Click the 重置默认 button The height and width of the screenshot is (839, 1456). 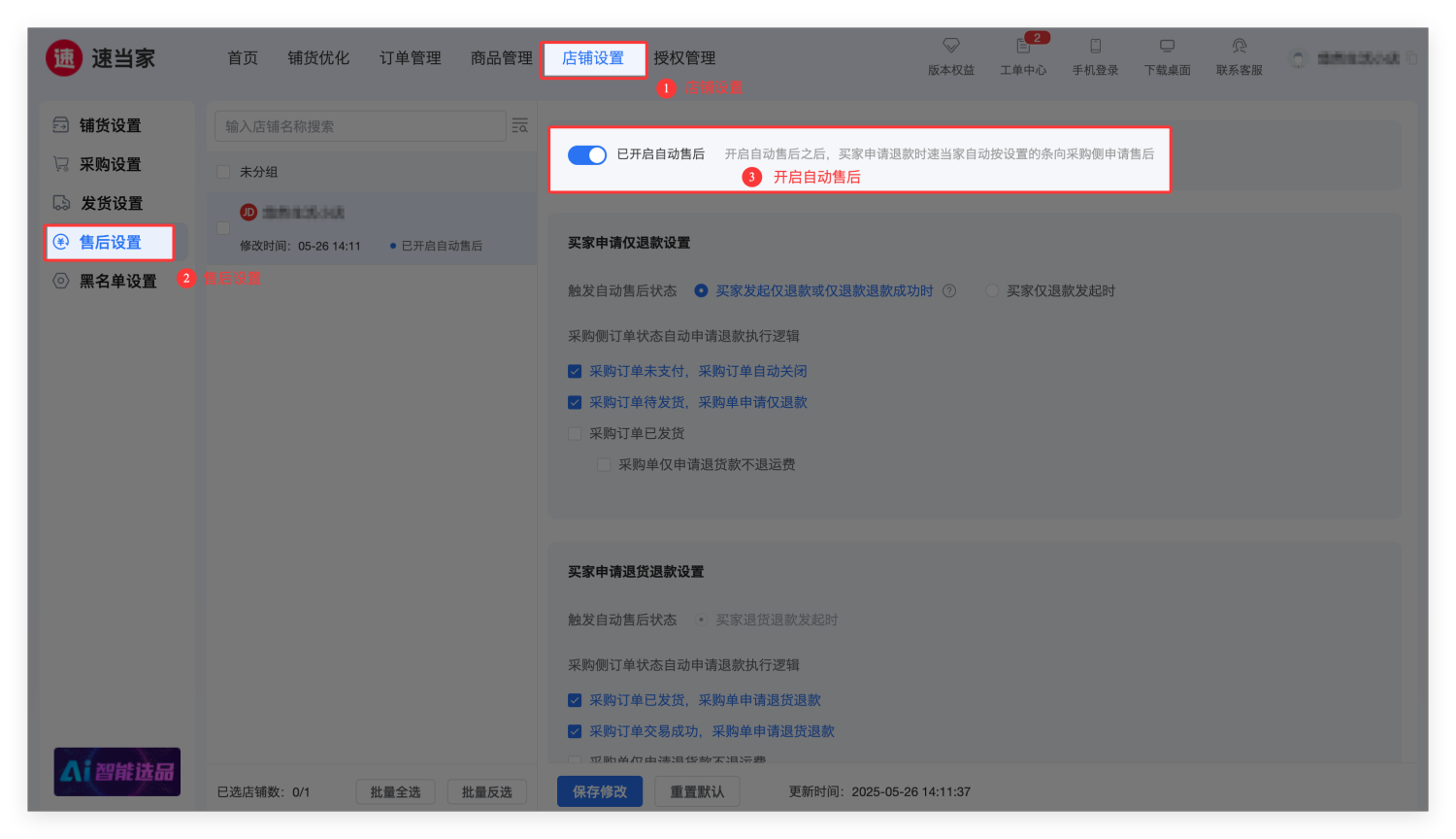(x=697, y=791)
